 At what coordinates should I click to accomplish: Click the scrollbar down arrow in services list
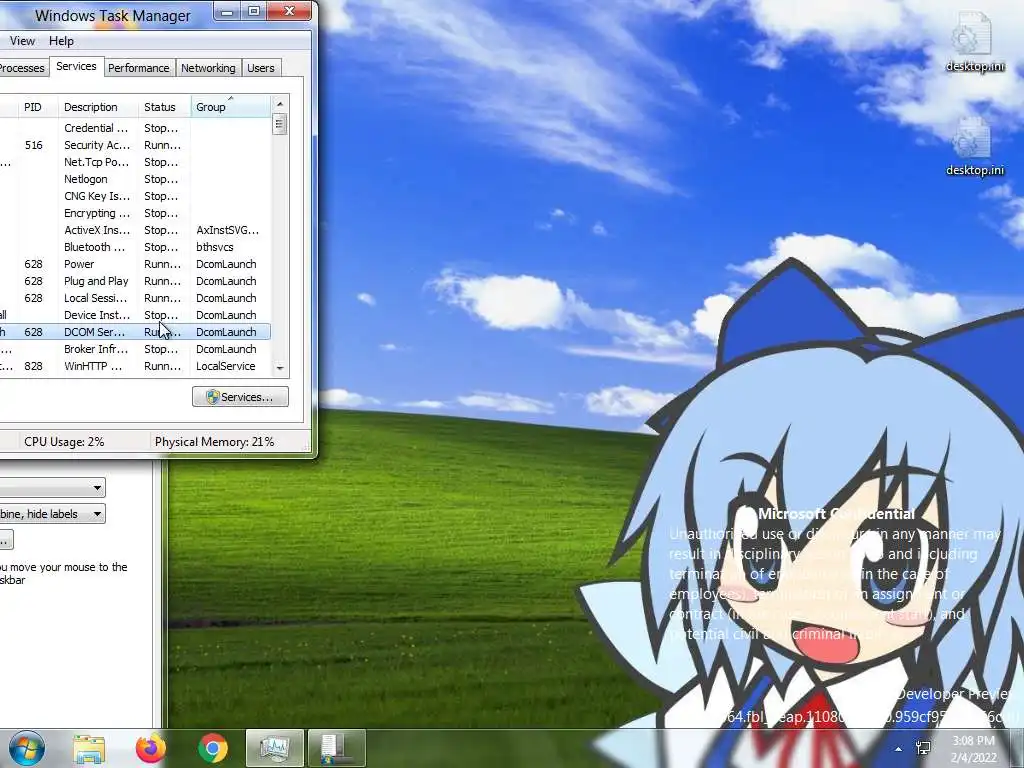[x=280, y=368]
